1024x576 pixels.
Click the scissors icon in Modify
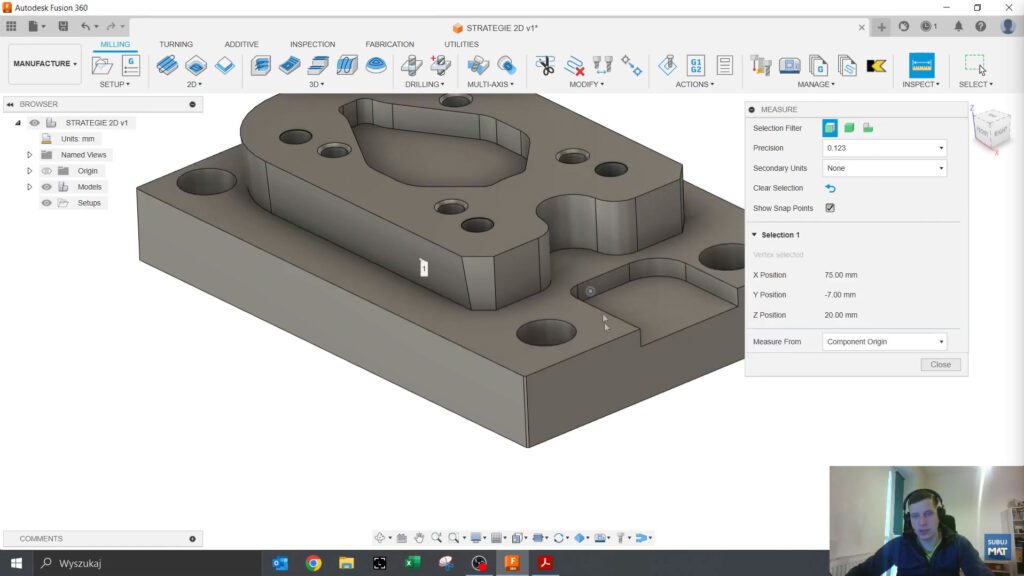click(545, 66)
